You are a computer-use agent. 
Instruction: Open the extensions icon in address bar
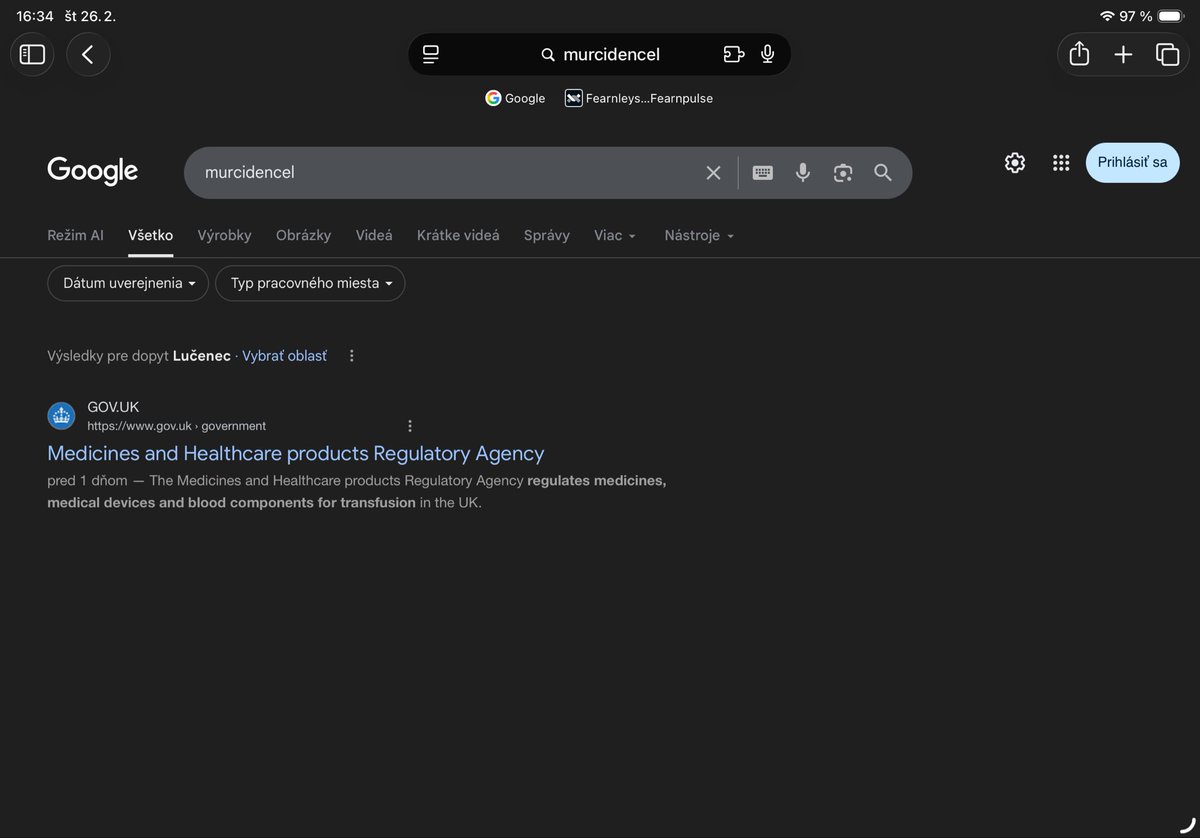(x=734, y=54)
